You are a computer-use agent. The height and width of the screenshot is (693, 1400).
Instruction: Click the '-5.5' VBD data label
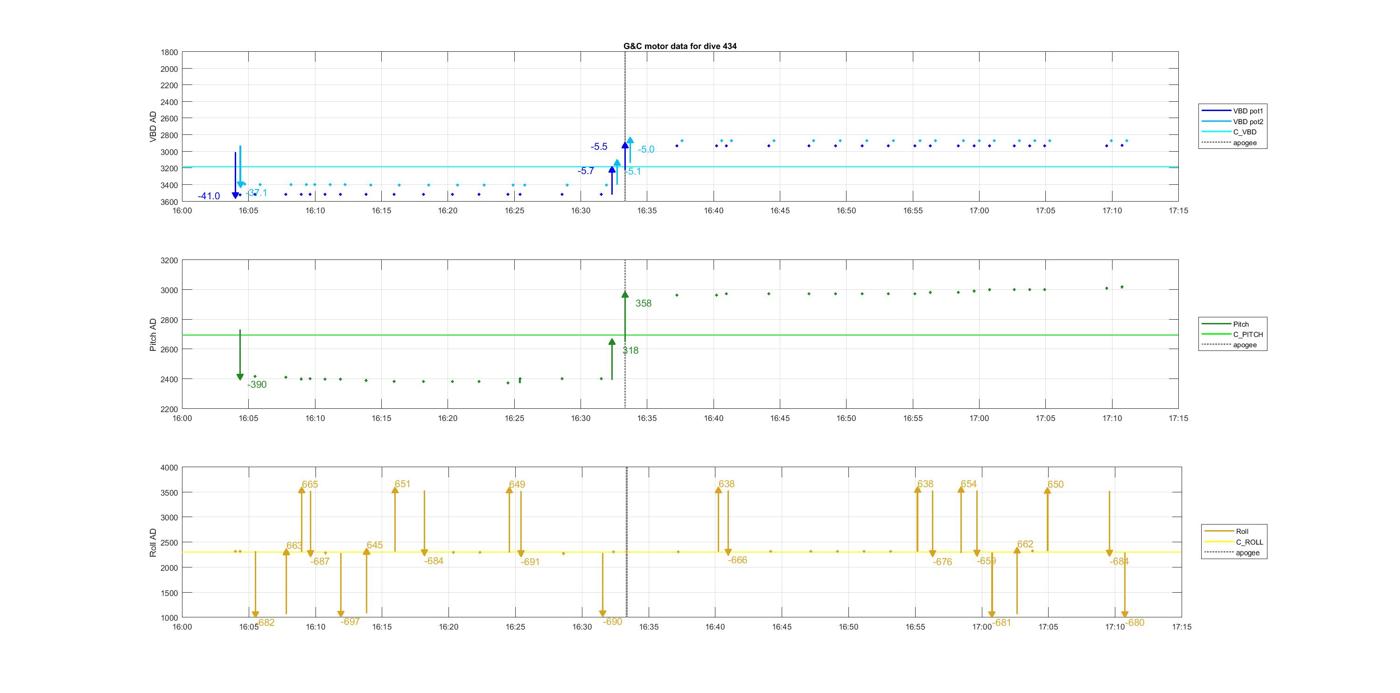pos(599,147)
